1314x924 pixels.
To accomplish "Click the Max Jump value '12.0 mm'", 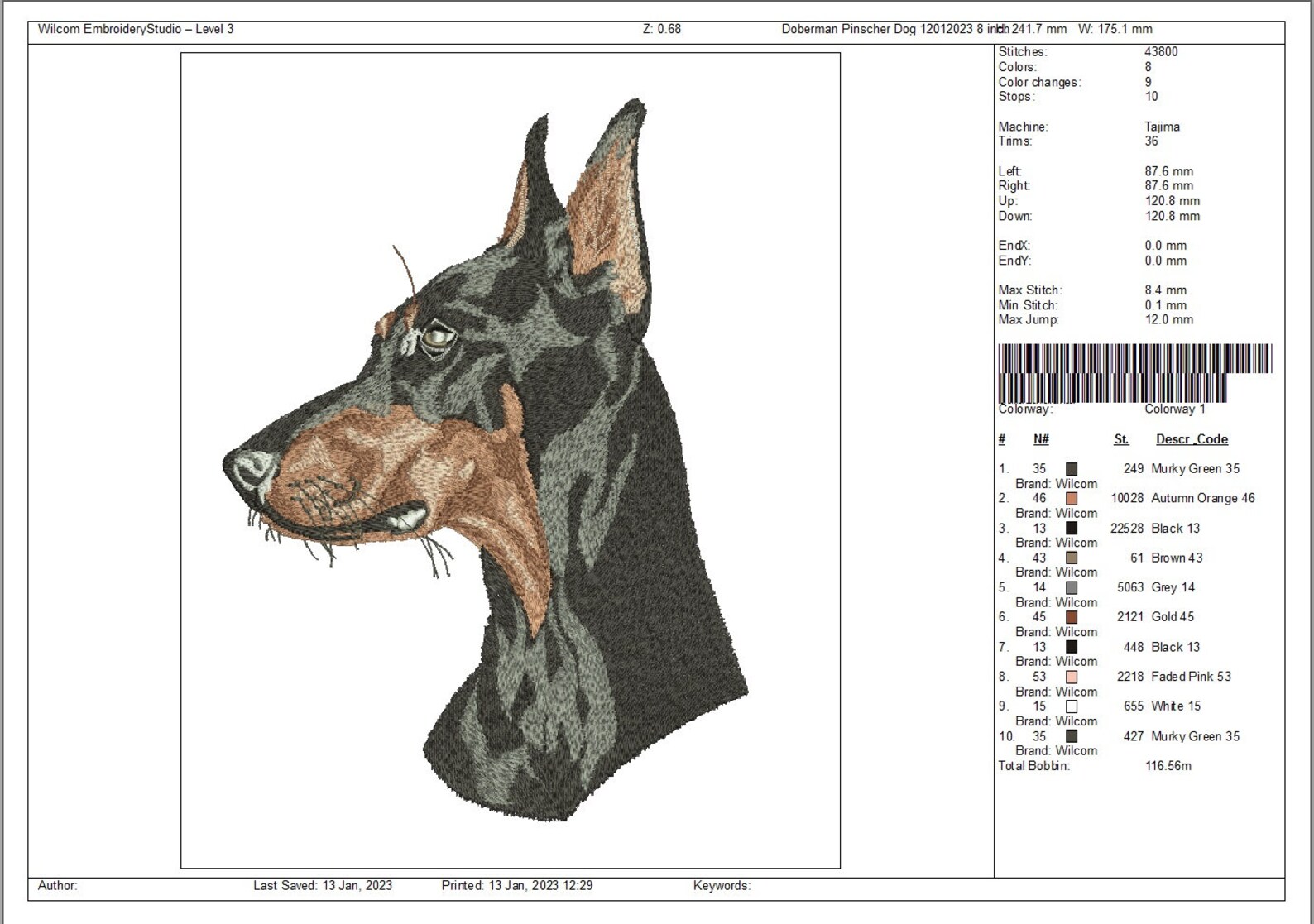I will (1168, 320).
